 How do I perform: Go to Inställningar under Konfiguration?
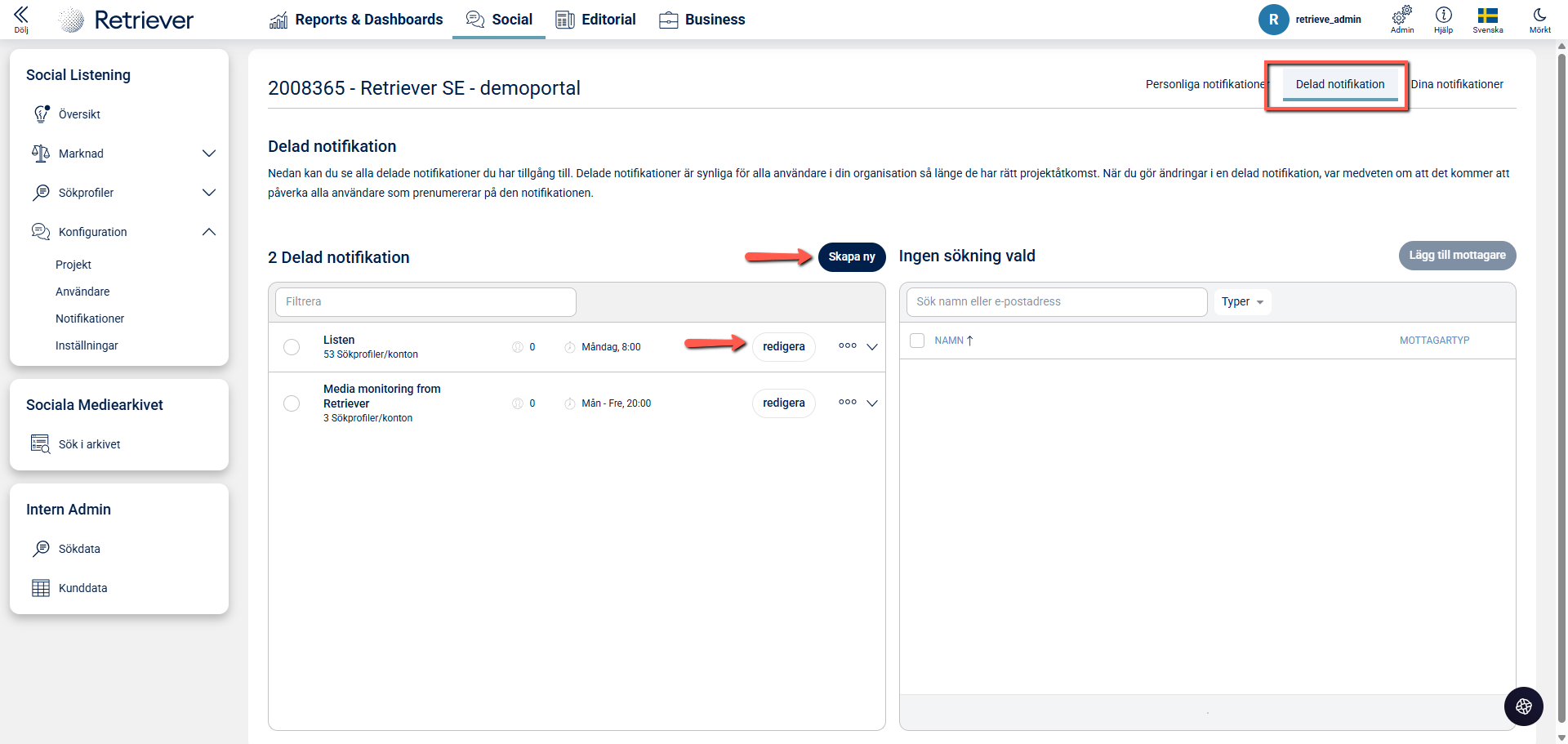coord(87,345)
